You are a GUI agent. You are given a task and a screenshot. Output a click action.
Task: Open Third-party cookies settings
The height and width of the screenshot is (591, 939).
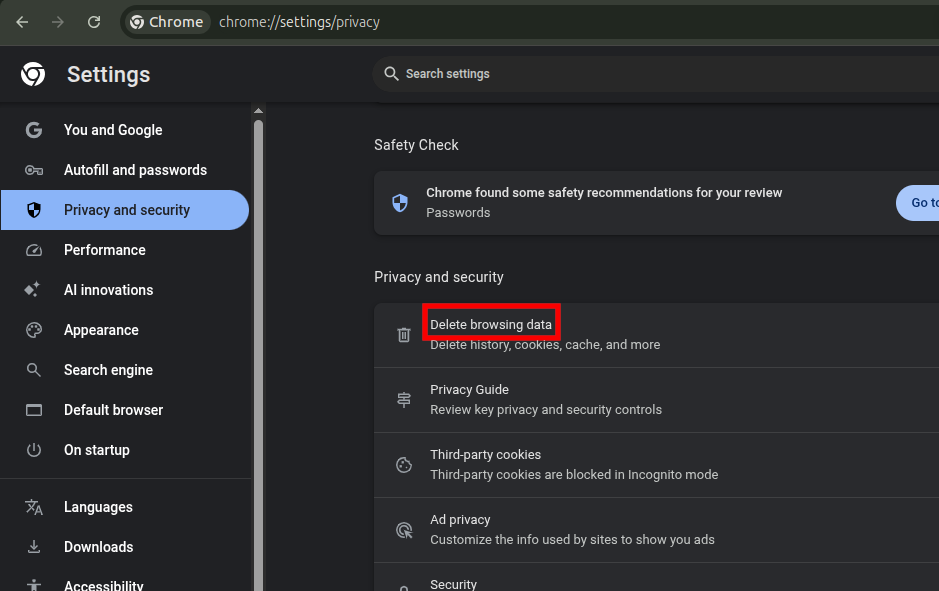(656, 465)
